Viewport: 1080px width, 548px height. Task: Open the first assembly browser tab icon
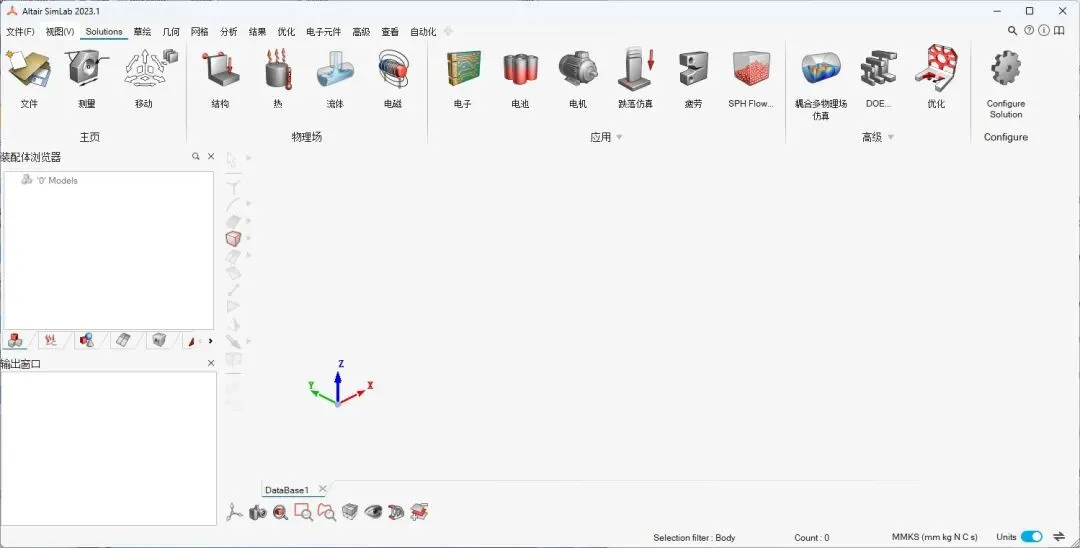(x=16, y=340)
